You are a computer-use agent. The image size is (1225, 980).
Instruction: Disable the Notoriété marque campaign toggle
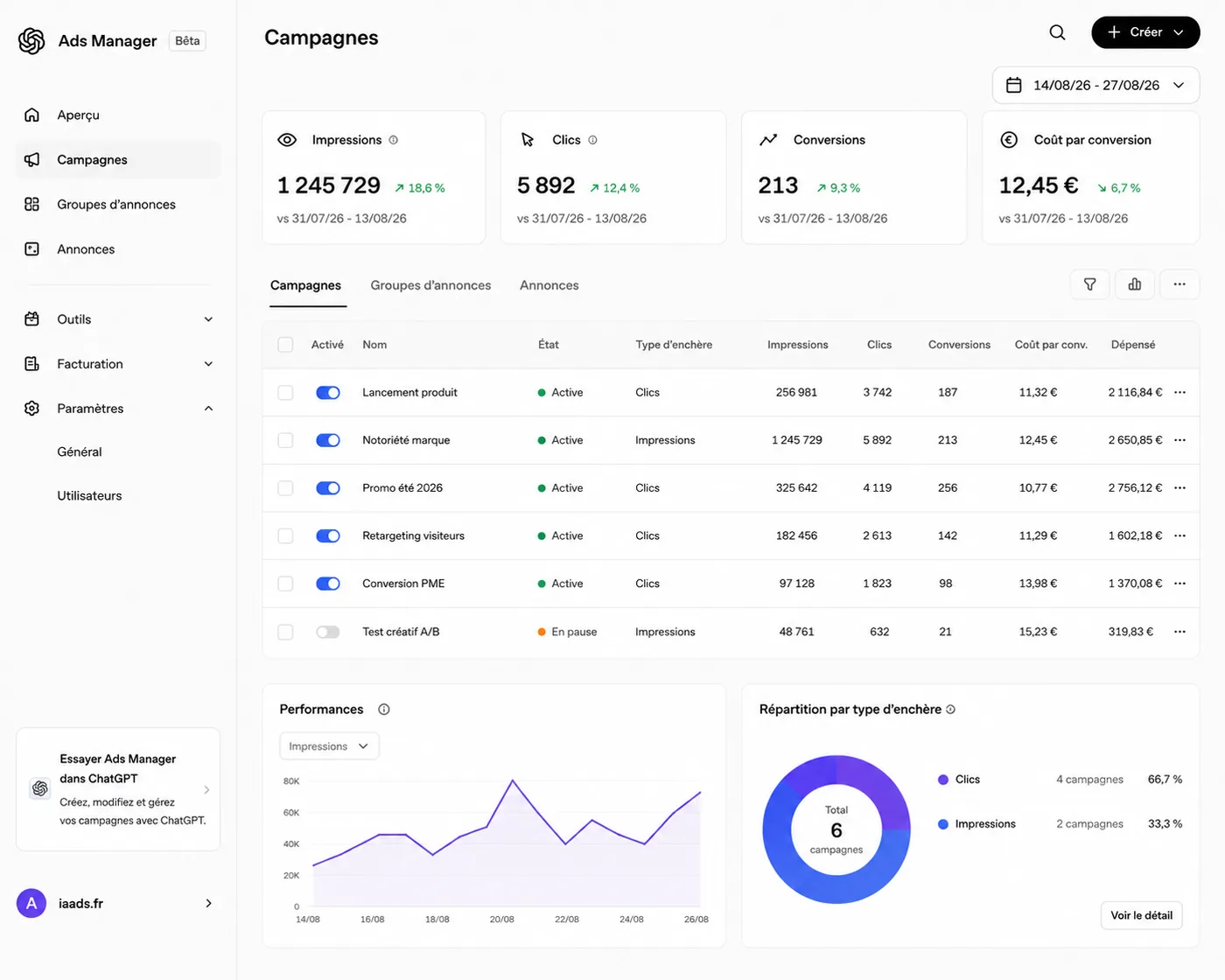point(328,440)
